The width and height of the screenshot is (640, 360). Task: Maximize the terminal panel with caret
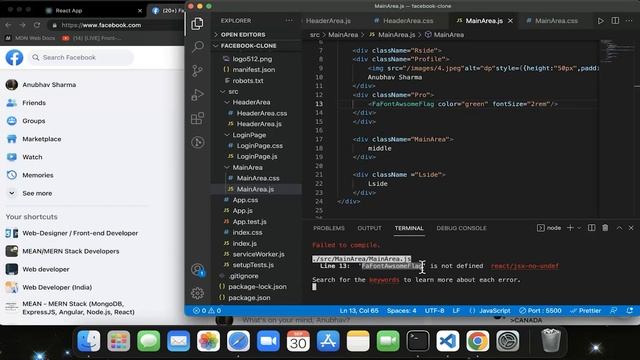point(619,228)
